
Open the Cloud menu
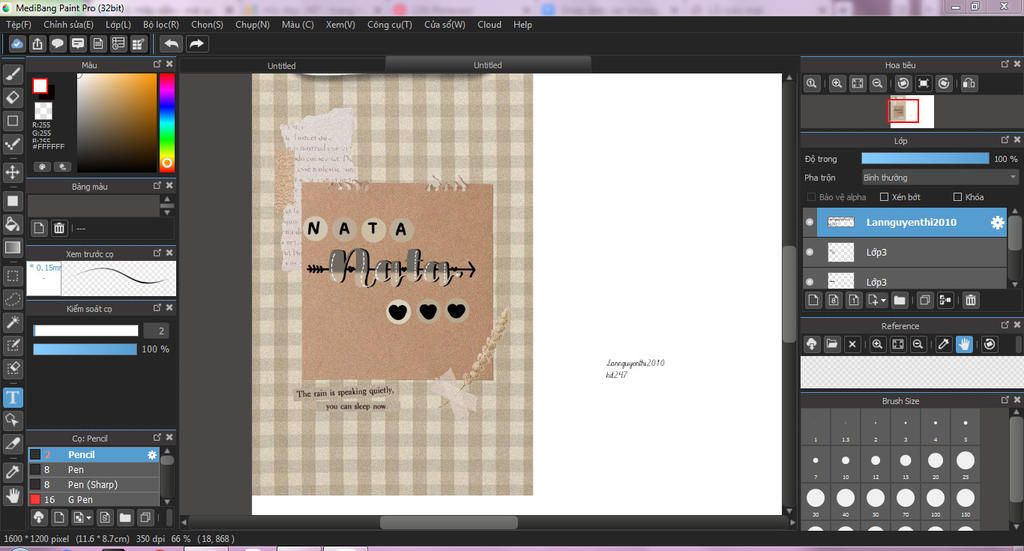coord(489,24)
